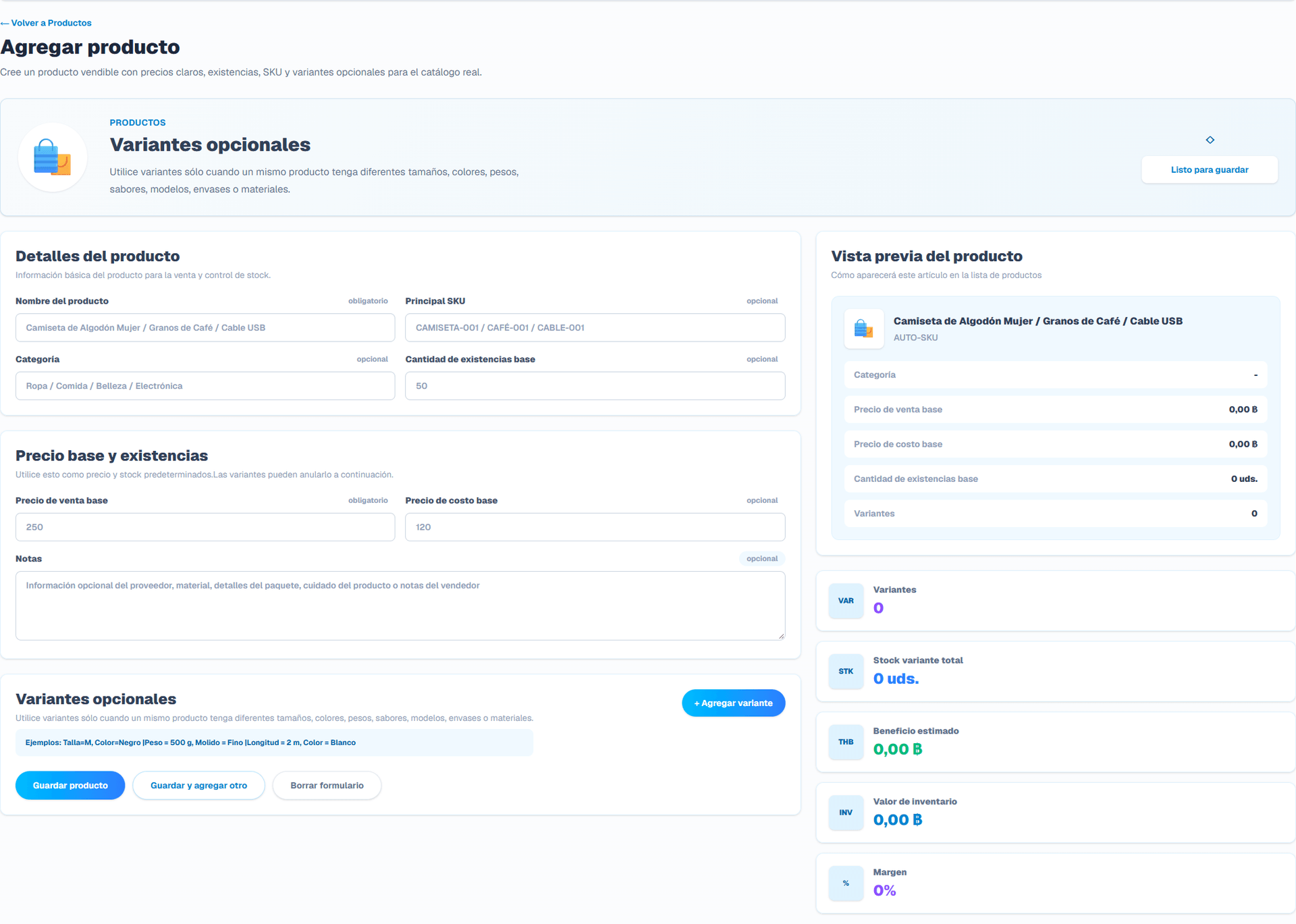This screenshot has width=1296, height=924.
Task: Click the 0 uds. stock total value
Action: point(896,679)
